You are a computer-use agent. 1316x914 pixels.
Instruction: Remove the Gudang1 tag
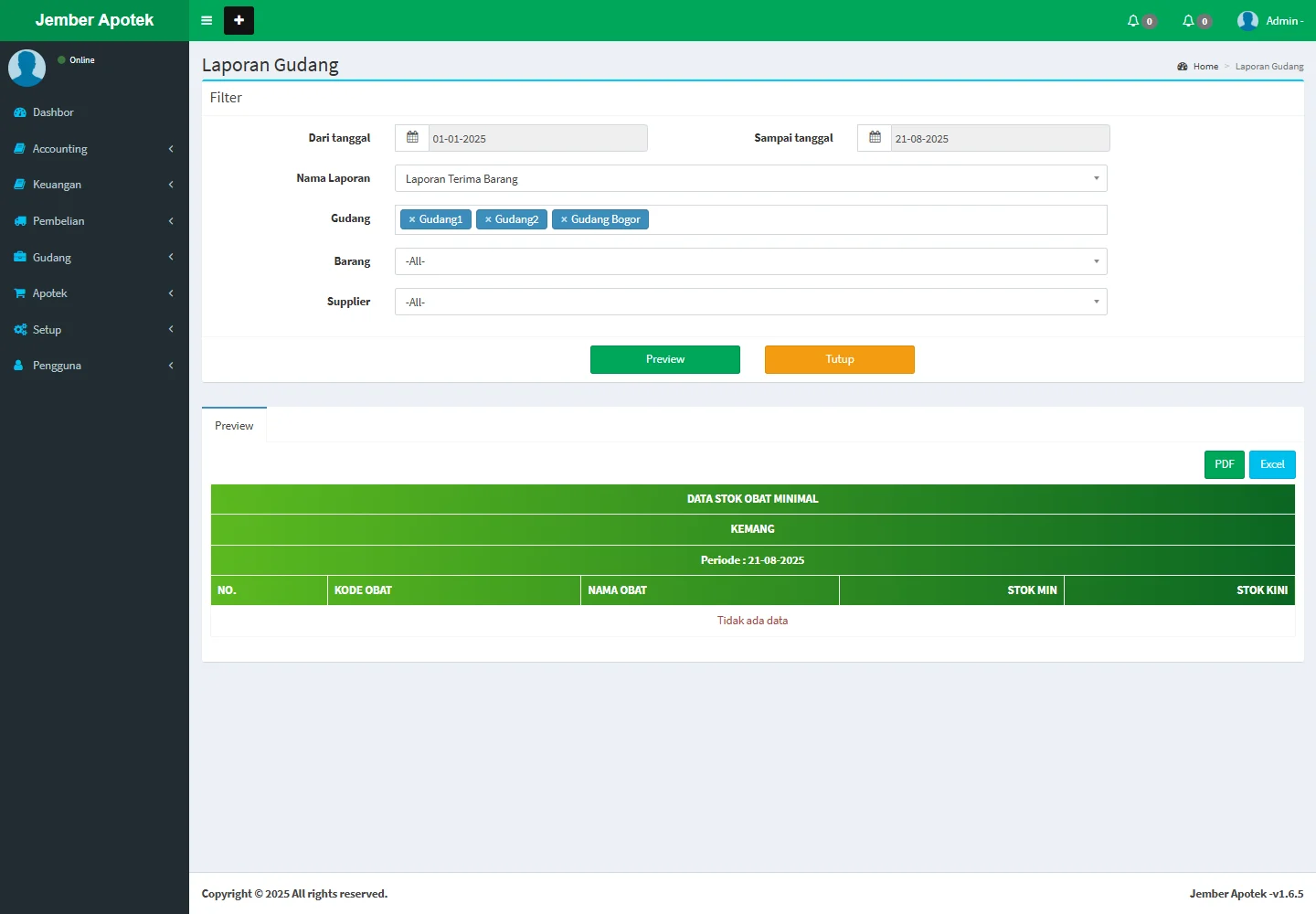click(x=412, y=219)
